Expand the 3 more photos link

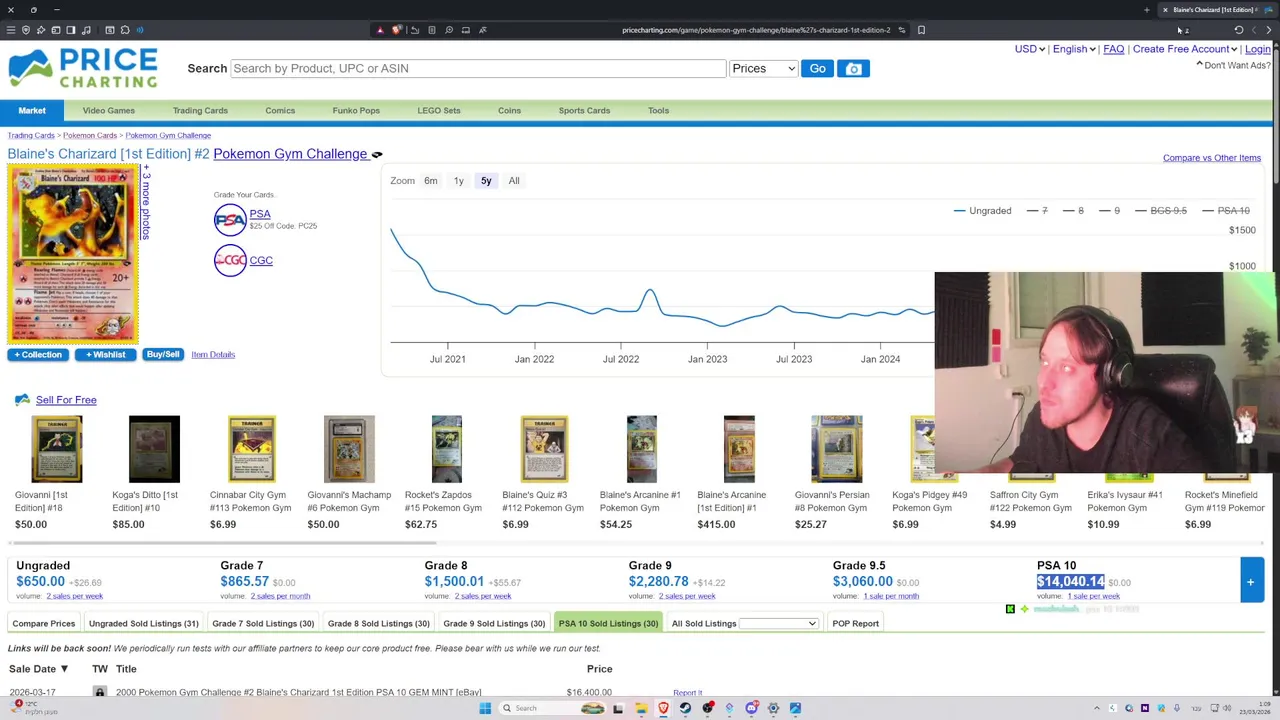coord(146,204)
